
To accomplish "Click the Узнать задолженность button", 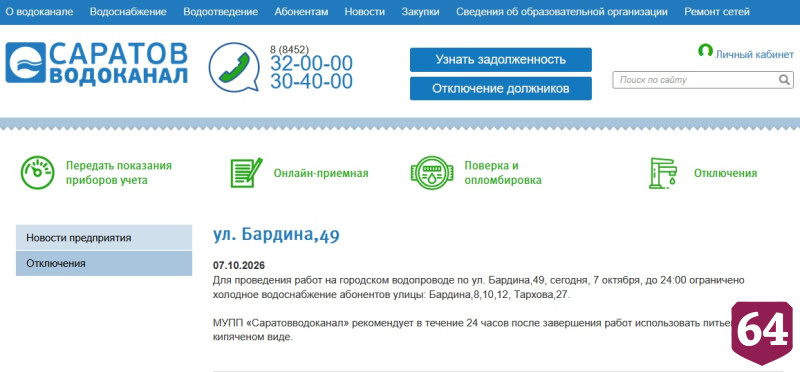I will pos(501,60).
